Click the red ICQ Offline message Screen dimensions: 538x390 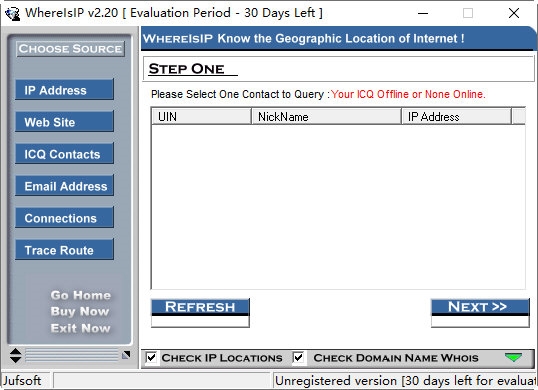(408, 94)
